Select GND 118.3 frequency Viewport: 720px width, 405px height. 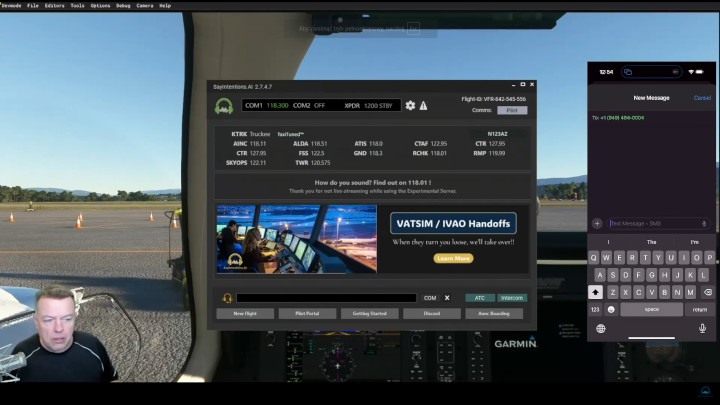tap(368, 153)
